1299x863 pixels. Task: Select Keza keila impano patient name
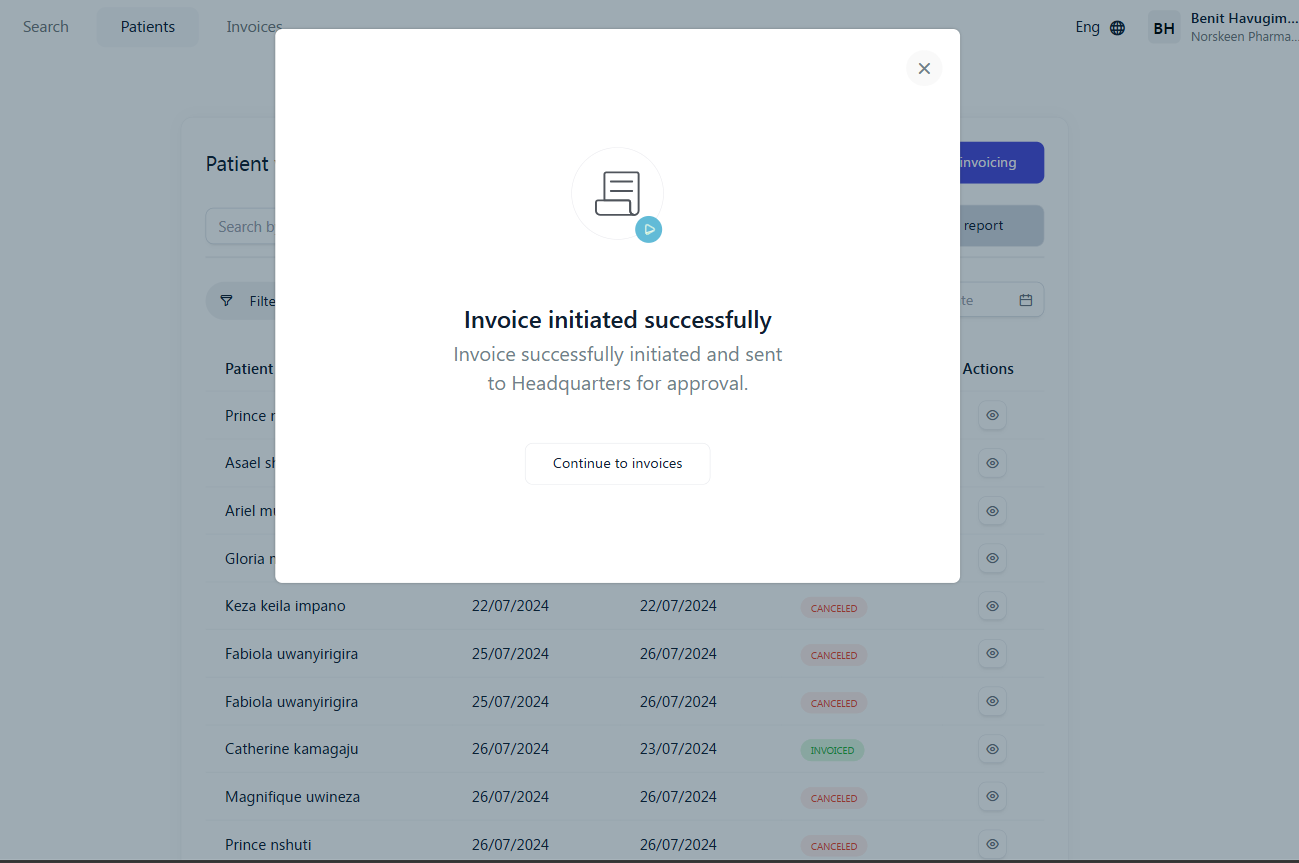285,606
